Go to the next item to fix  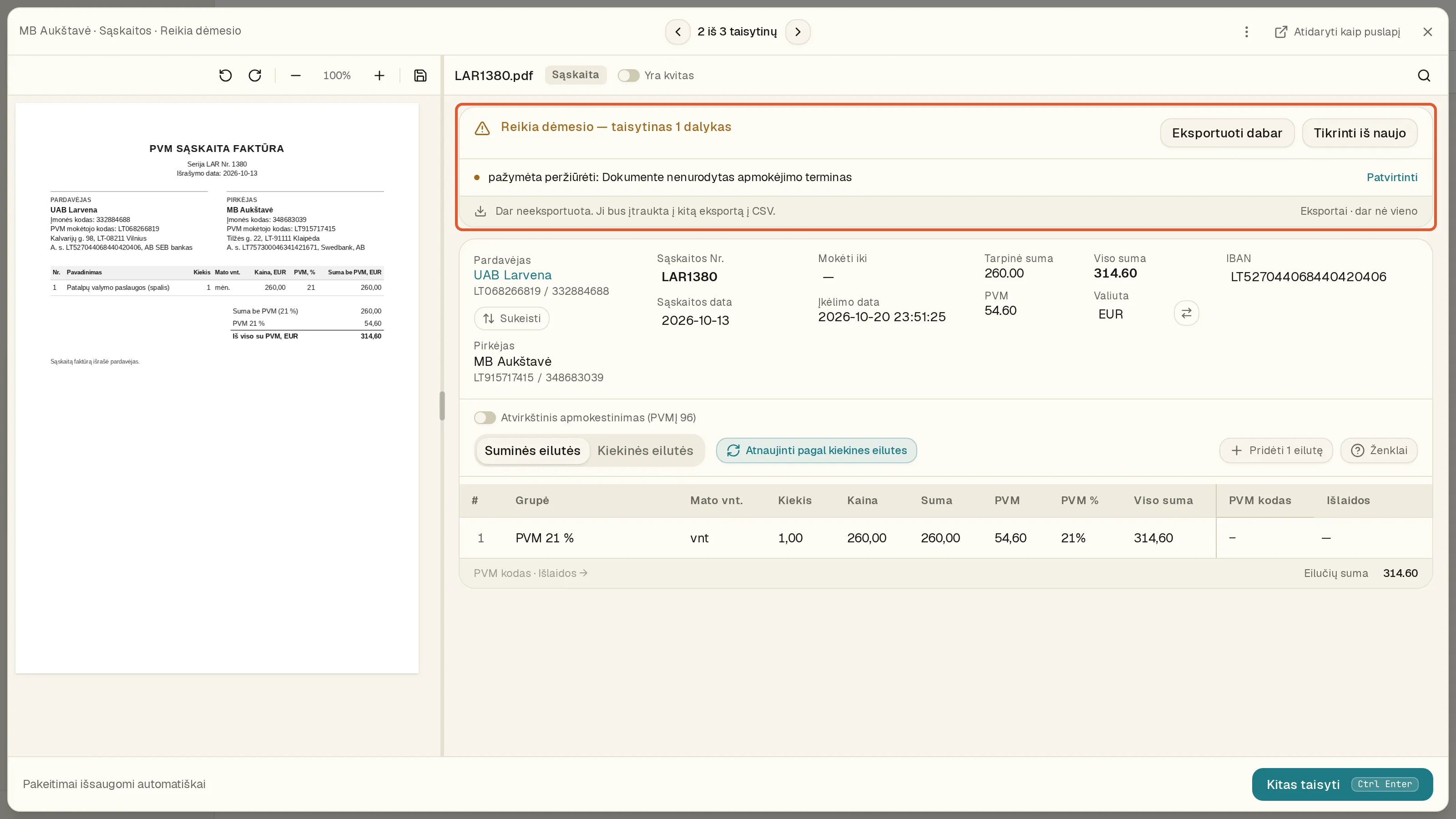(798, 32)
